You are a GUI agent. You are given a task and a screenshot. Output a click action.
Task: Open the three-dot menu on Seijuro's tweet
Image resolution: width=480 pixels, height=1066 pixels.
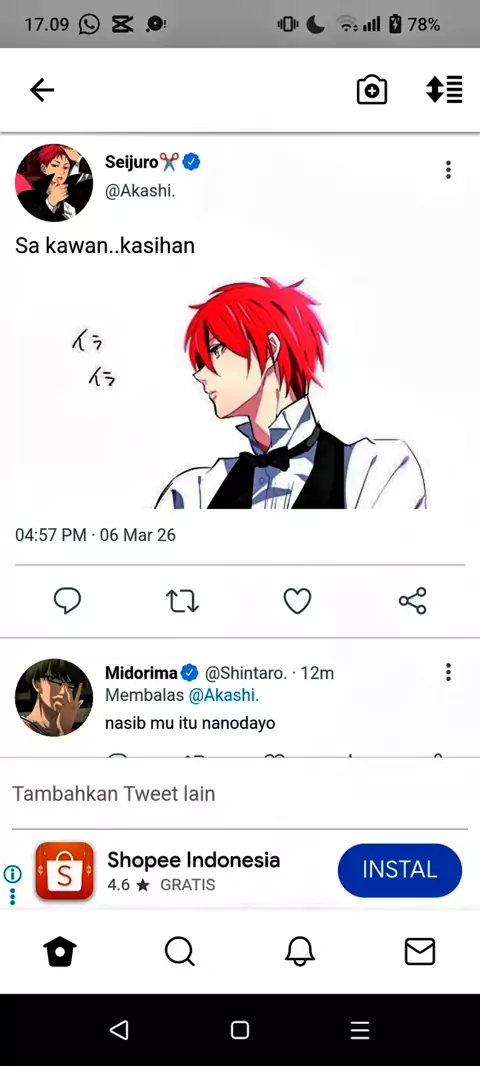pyautogui.click(x=448, y=169)
